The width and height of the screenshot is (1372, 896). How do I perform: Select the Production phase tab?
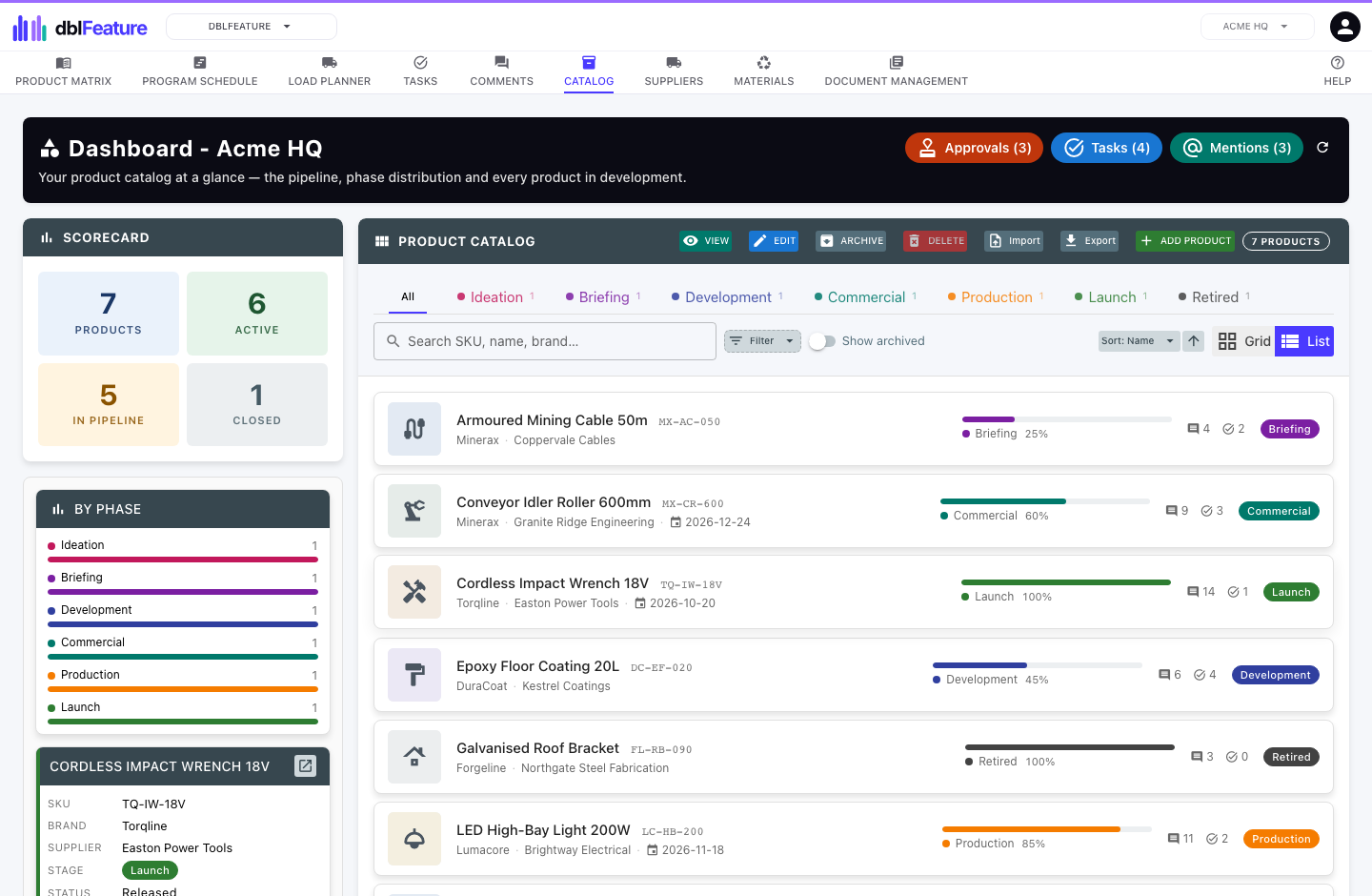point(997,297)
